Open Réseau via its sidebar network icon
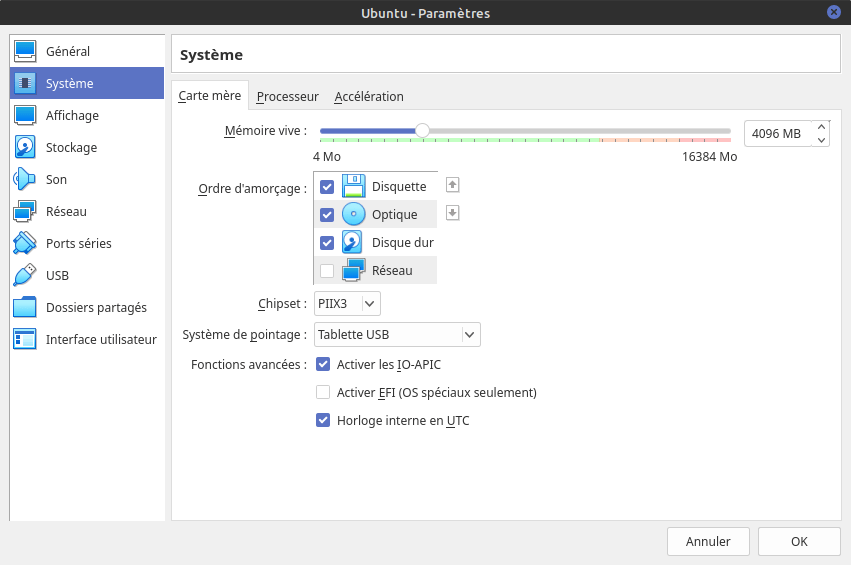Image resolution: width=851 pixels, height=565 pixels. pos(25,211)
